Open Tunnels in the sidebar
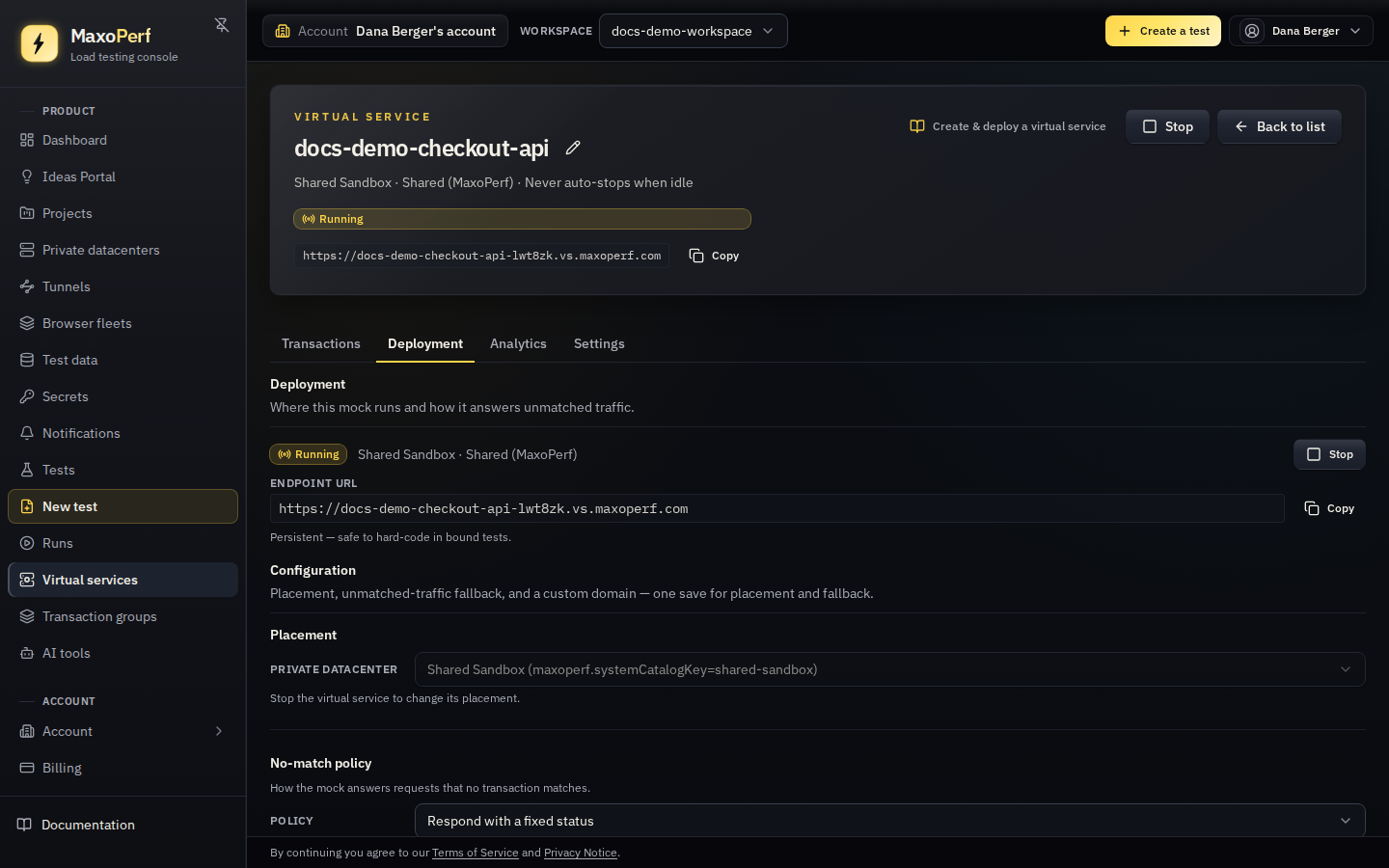 [x=123, y=286]
